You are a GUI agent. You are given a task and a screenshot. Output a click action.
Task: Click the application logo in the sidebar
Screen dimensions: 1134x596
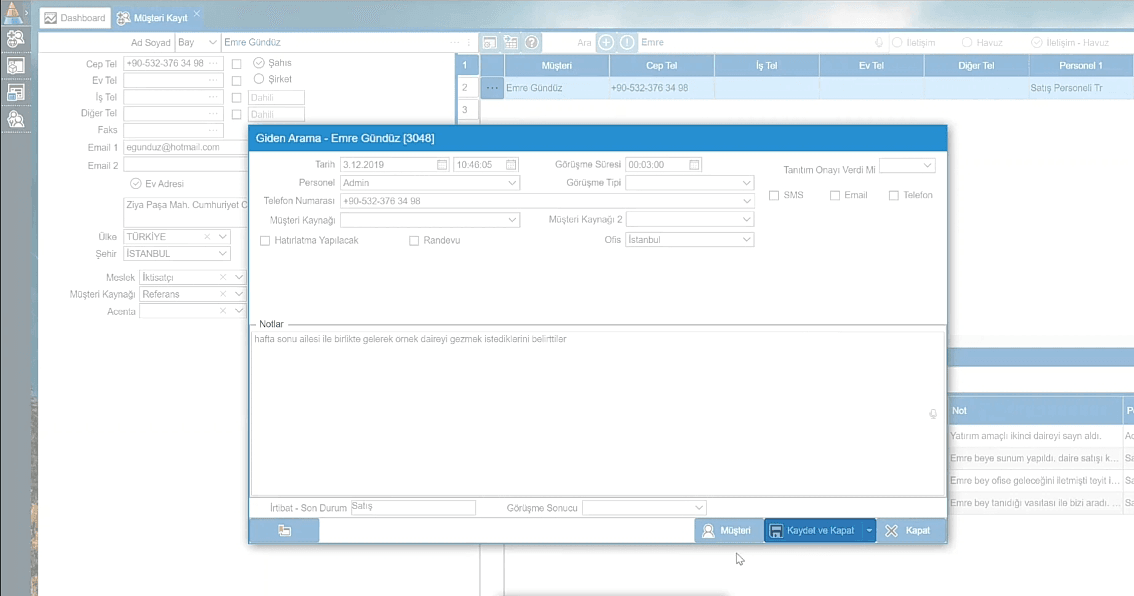13,12
